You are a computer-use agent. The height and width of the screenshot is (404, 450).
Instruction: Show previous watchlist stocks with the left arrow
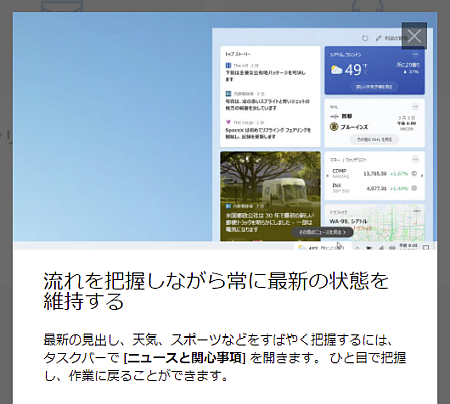328,175
